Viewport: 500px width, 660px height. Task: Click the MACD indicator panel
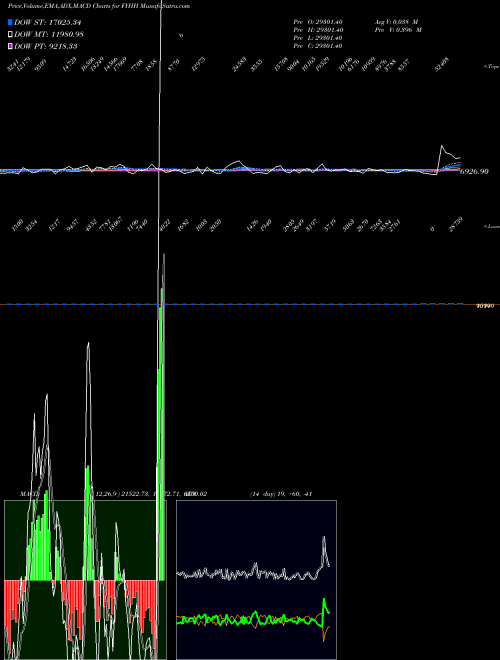point(85,580)
